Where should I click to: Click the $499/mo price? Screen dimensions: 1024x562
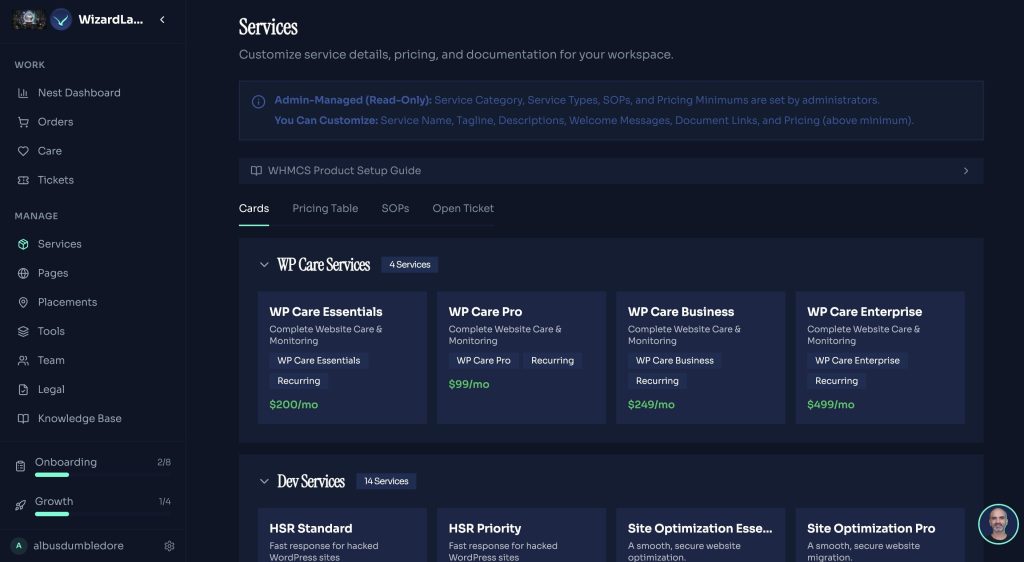pos(831,405)
